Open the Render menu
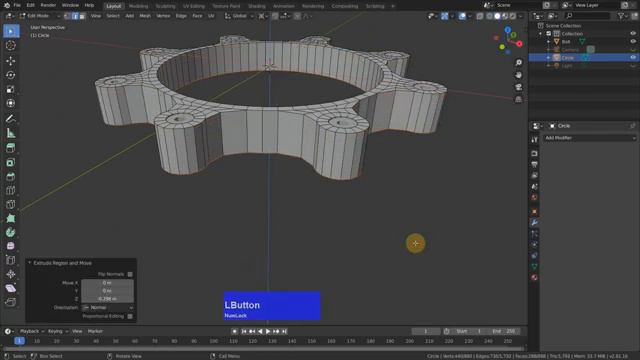 pos(48,5)
